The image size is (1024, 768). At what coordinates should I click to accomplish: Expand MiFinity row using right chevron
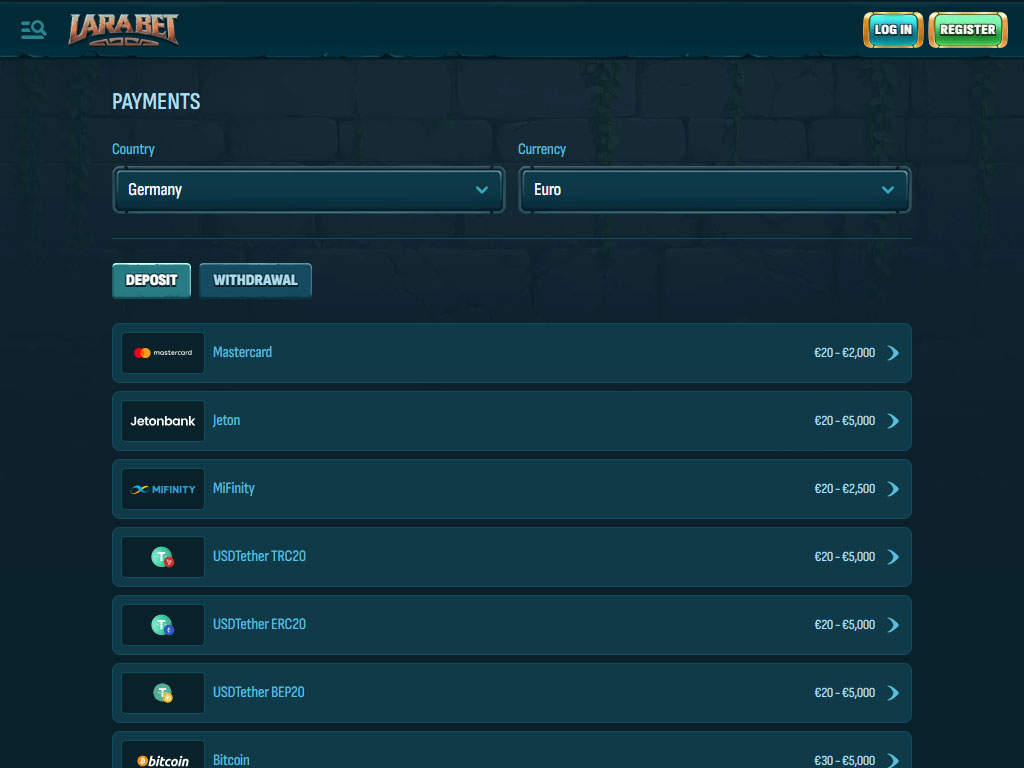(x=893, y=489)
